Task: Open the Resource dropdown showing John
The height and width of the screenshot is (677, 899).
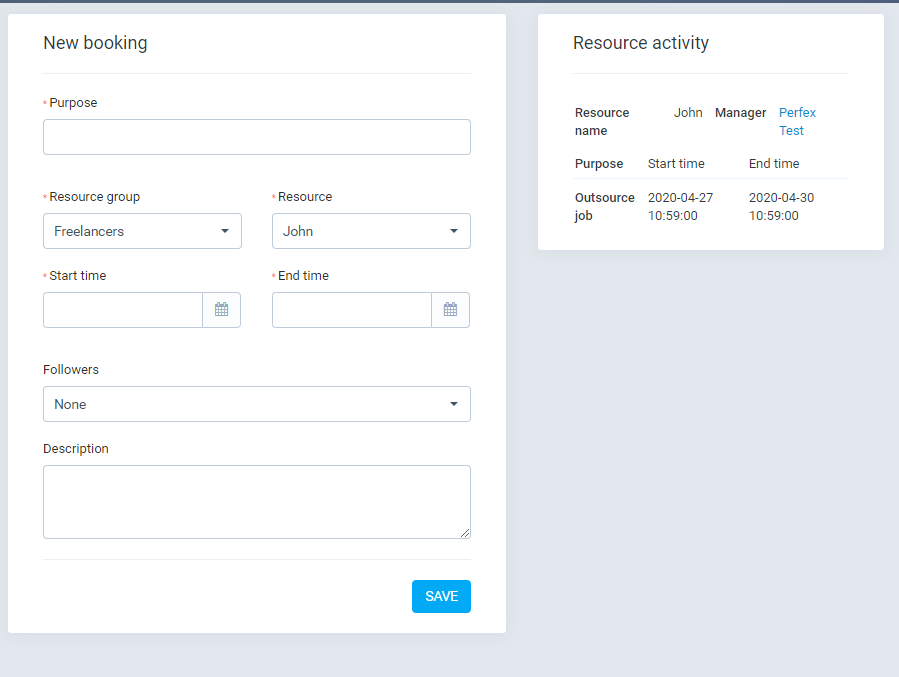Action: [371, 231]
